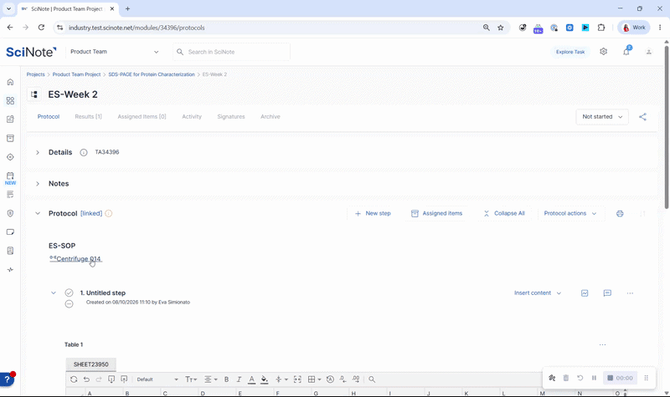
Task: Switch to the Archive tab
Action: tap(270, 117)
